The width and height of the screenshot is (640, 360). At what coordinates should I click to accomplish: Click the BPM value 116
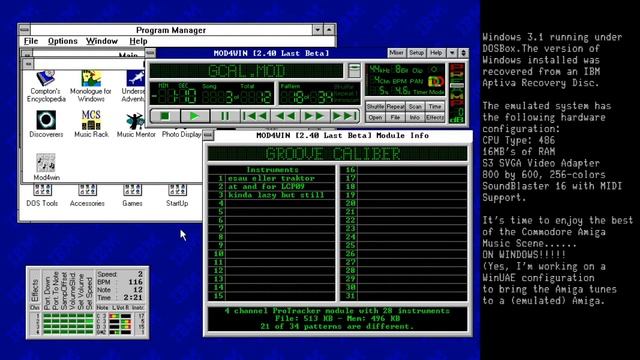coord(136,282)
